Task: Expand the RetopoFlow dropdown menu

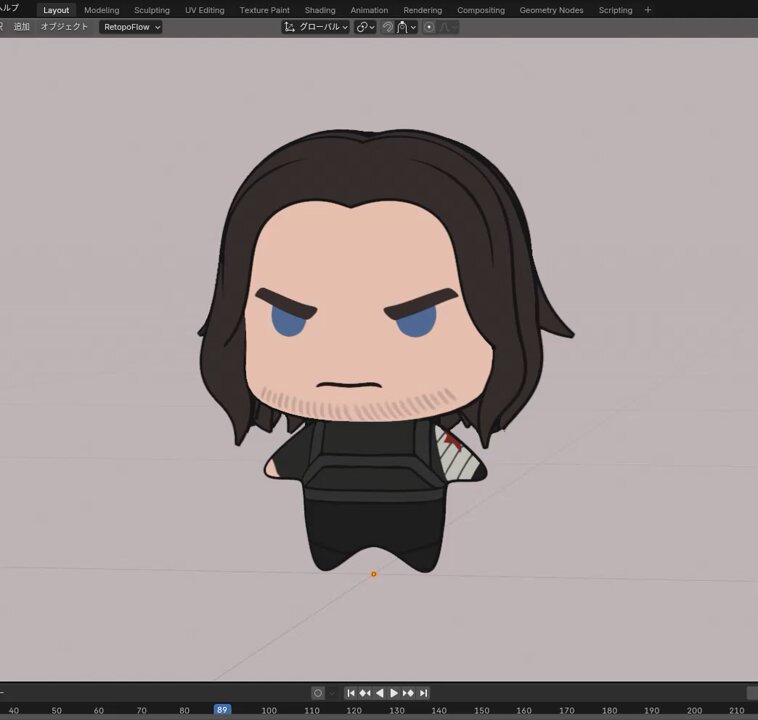Action: [x=131, y=27]
